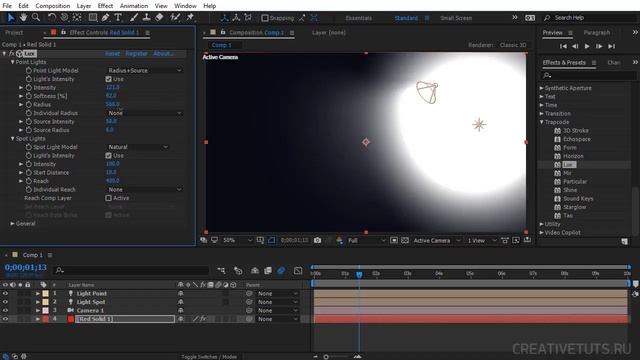Select the Hand tool
The width and height of the screenshot is (640, 360).
click(x=23, y=18)
